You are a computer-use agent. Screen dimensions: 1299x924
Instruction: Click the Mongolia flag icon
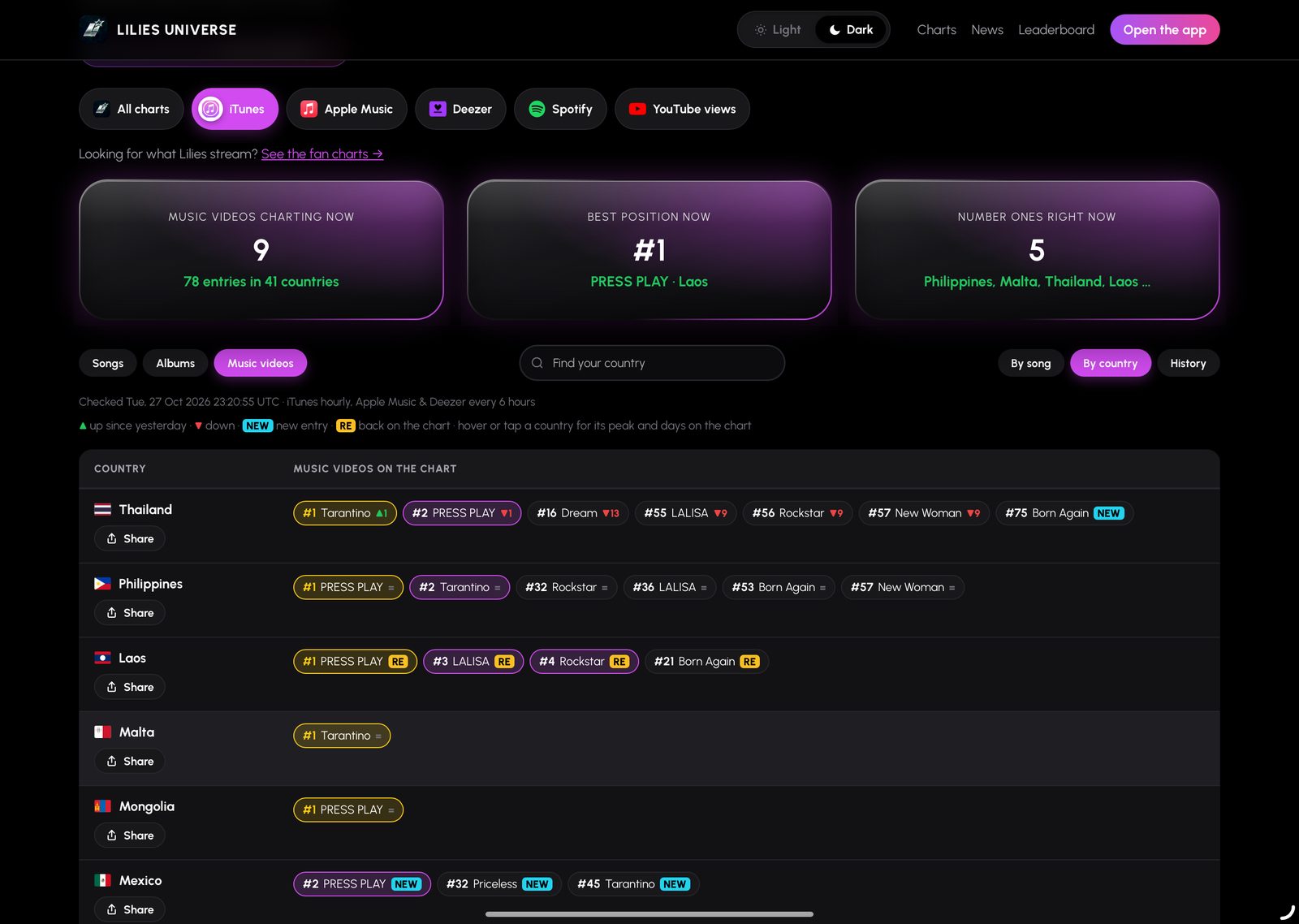pos(103,806)
